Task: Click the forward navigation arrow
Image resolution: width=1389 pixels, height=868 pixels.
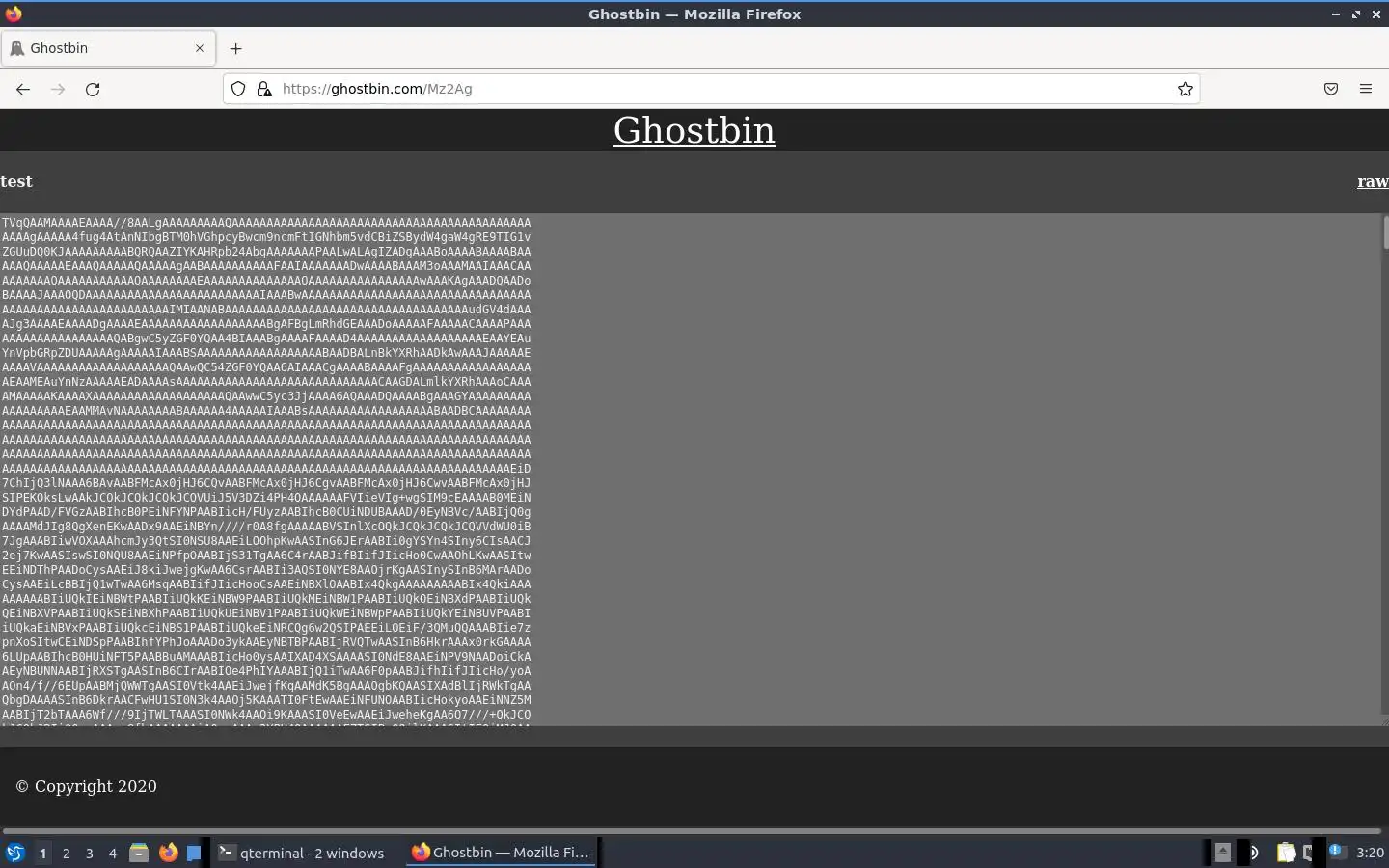Action: tap(58, 89)
